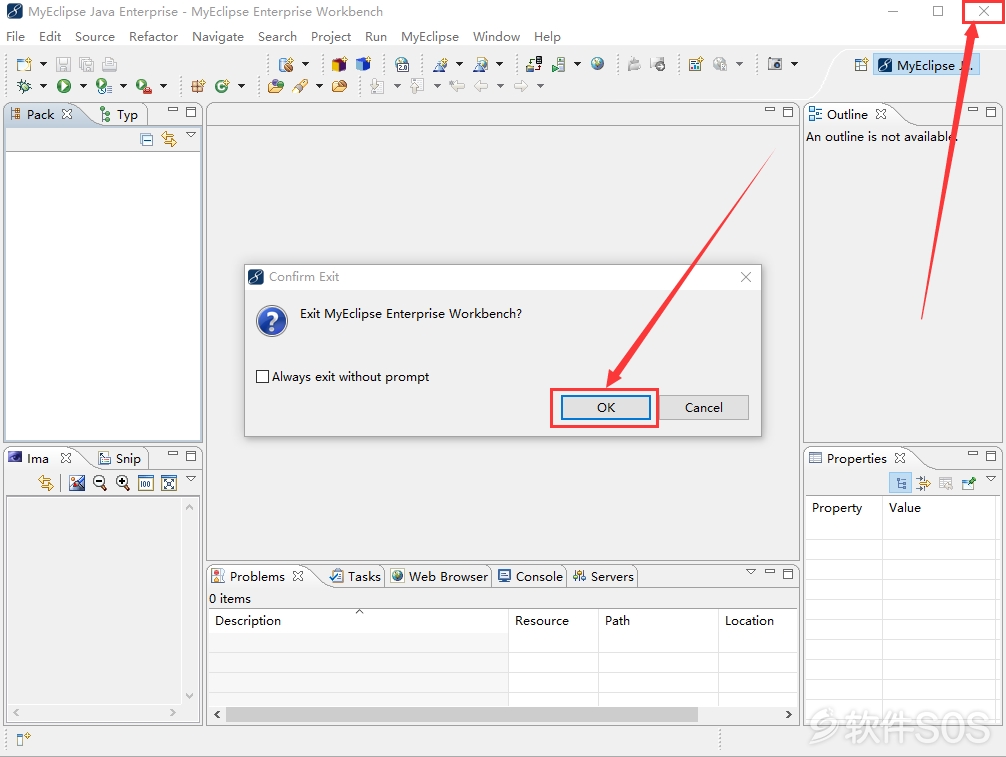Click the Debug bug icon
The image size is (1006, 757).
coord(24,86)
